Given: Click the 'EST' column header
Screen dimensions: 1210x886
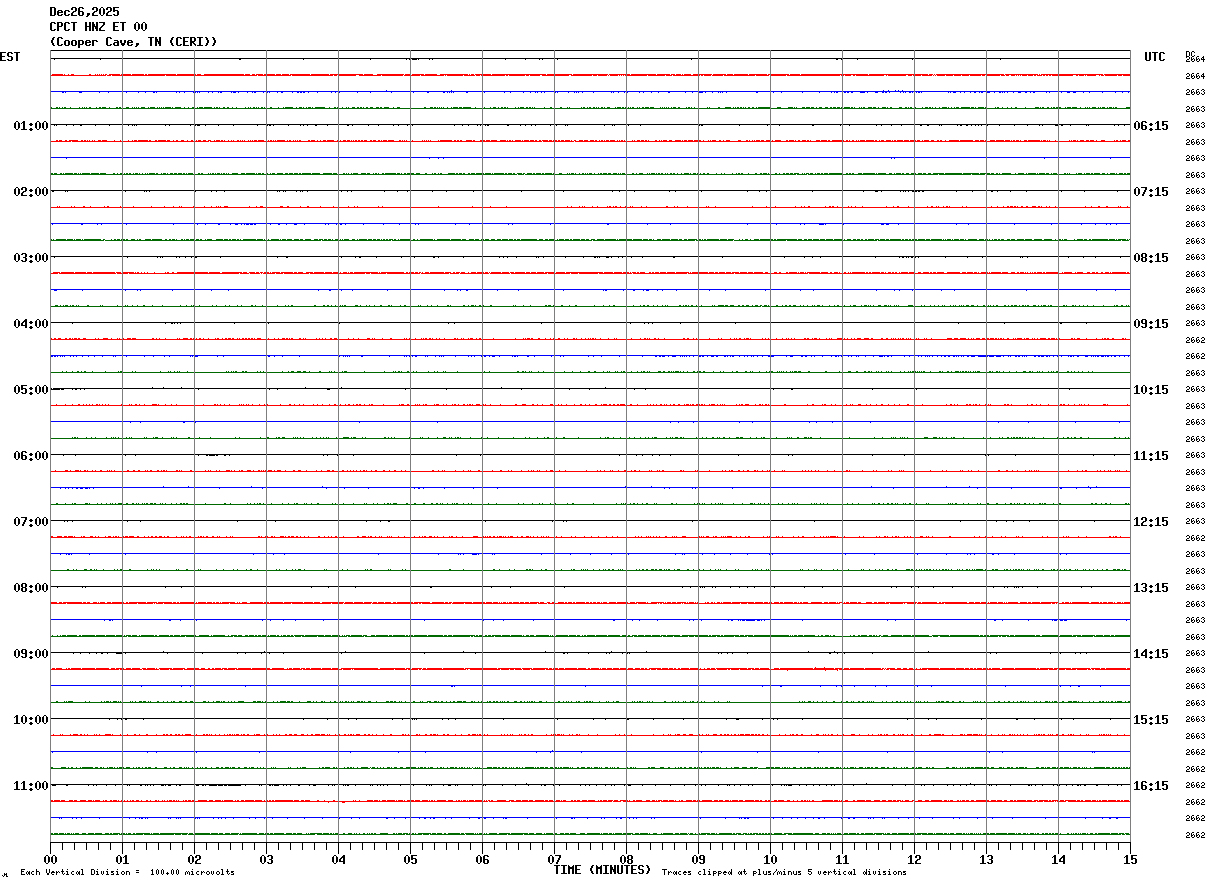Looking at the screenshot, I should 10,57.
